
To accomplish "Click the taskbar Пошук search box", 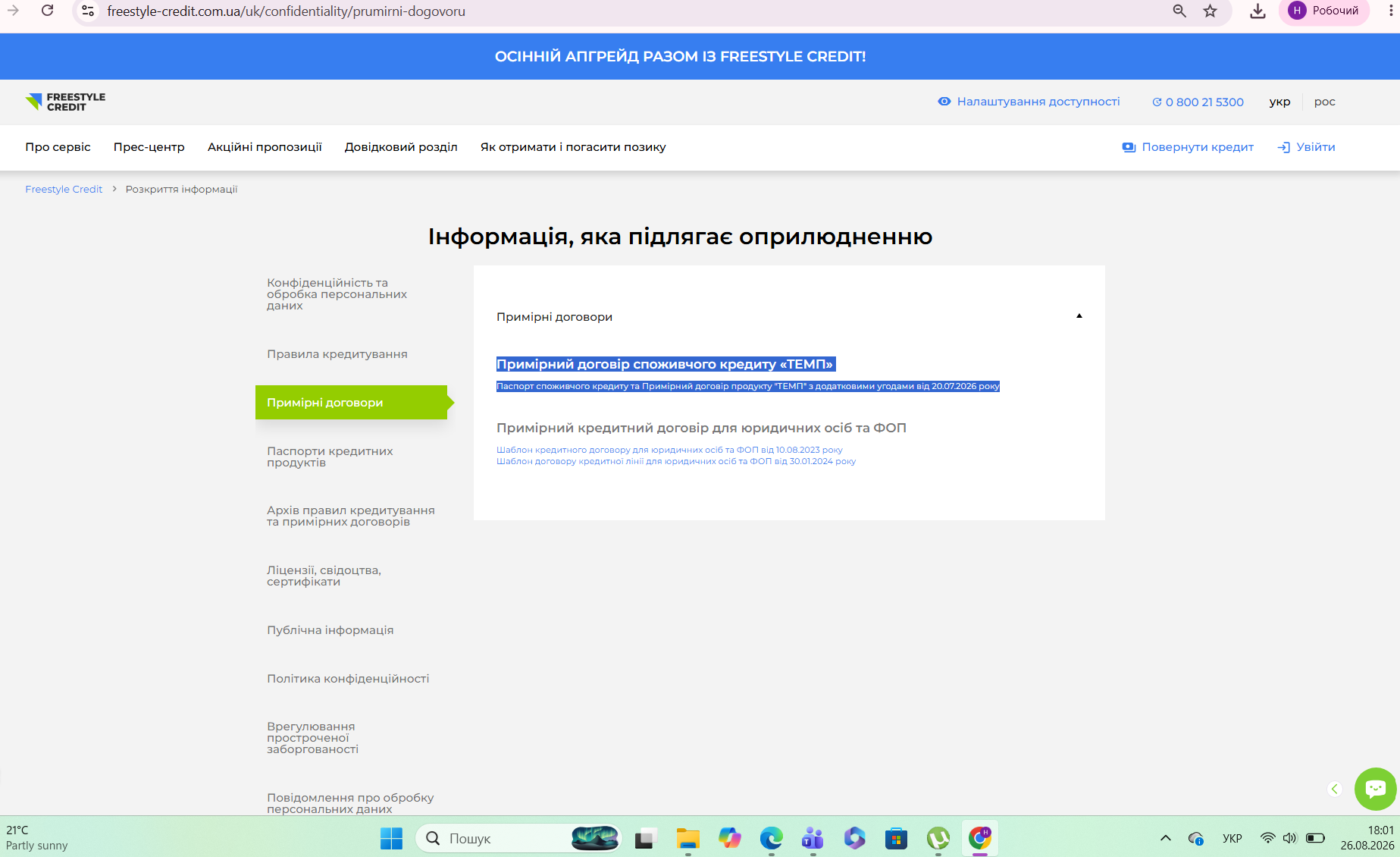I will [518, 838].
